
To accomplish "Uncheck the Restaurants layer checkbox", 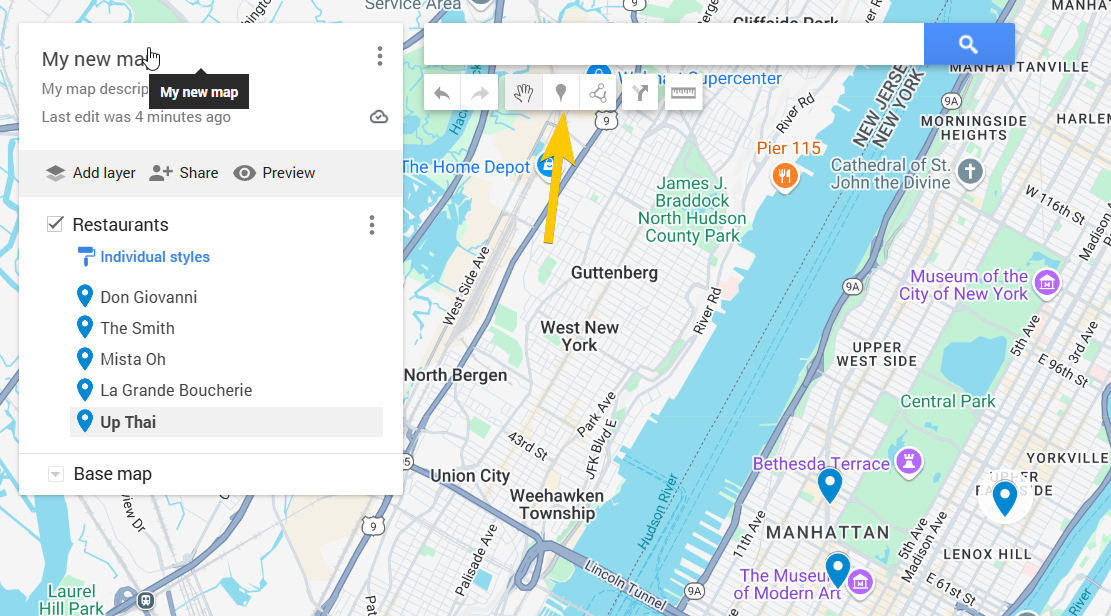I will coord(55,224).
